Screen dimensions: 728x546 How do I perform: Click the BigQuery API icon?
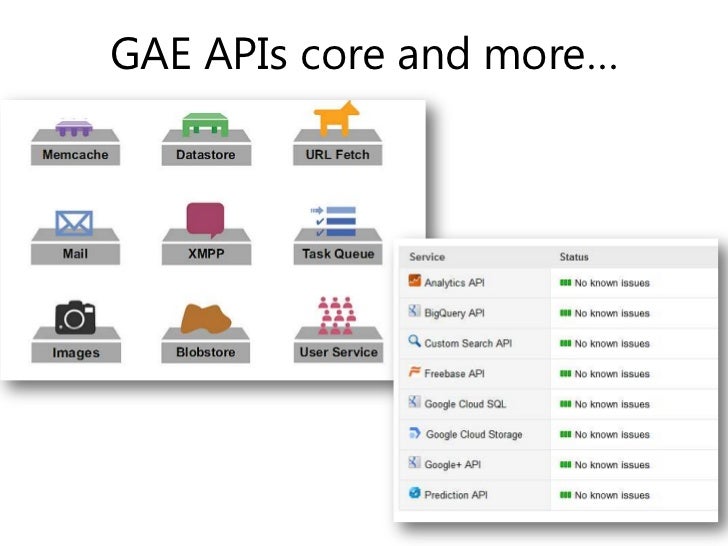pos(414,311)
